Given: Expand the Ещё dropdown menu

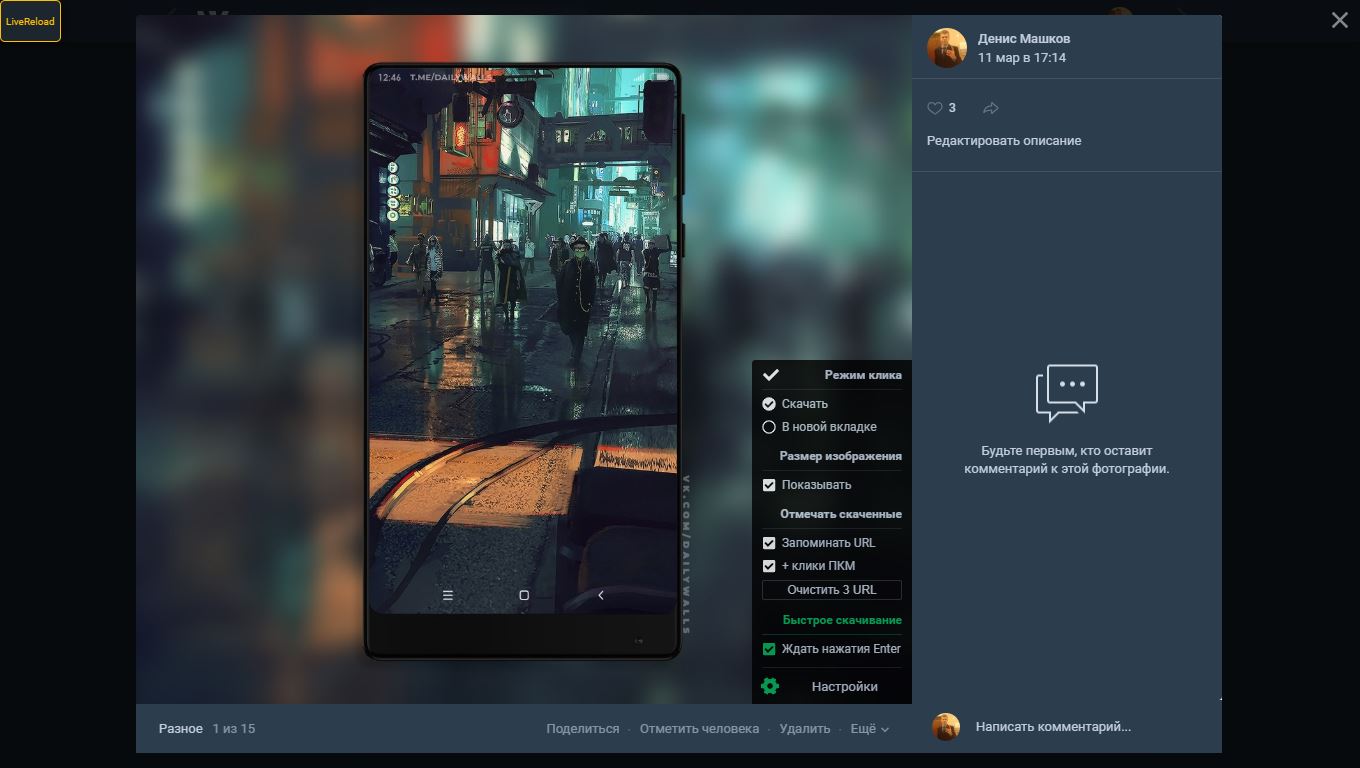Looking at the screenshot, I should [x=869, y=729].
